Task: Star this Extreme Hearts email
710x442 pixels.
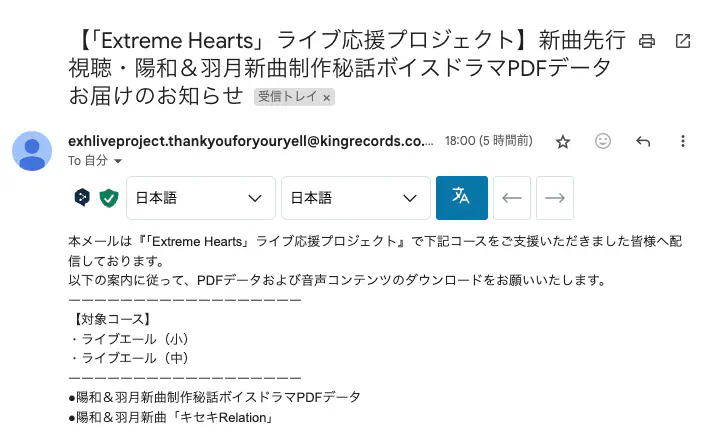Action: (563, 142)
